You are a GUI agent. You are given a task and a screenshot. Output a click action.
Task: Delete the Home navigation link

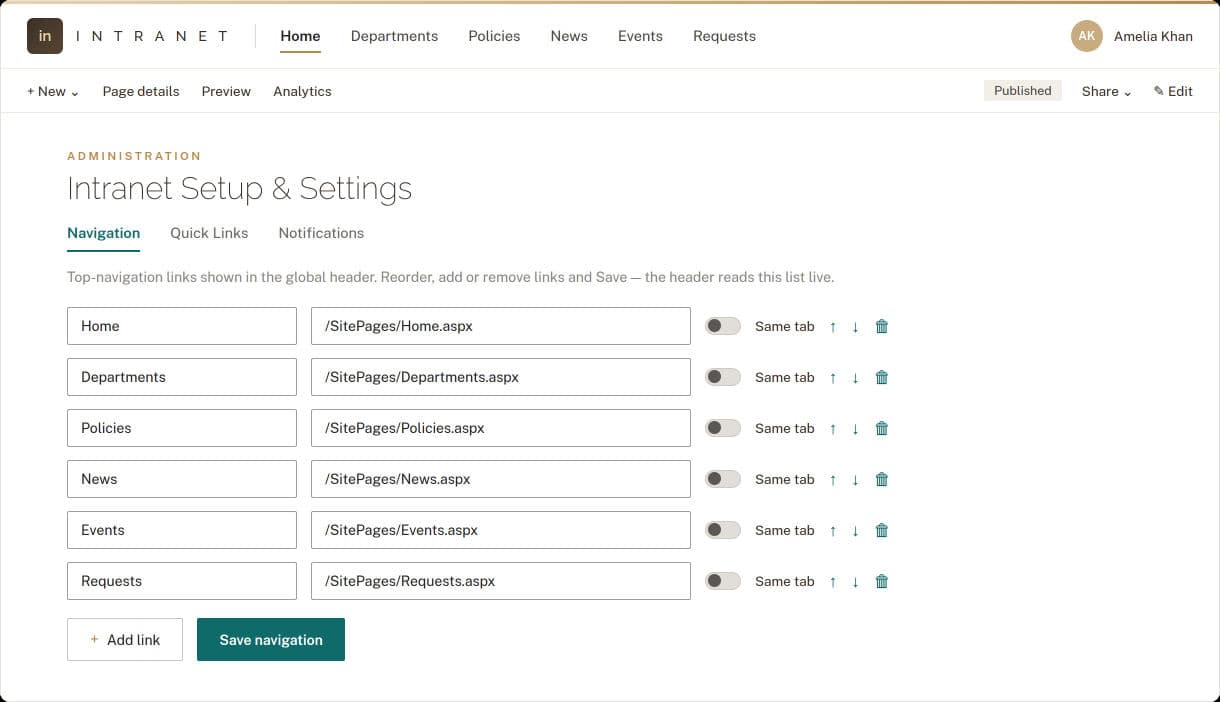pyautogui.click(x=882, y=326)
